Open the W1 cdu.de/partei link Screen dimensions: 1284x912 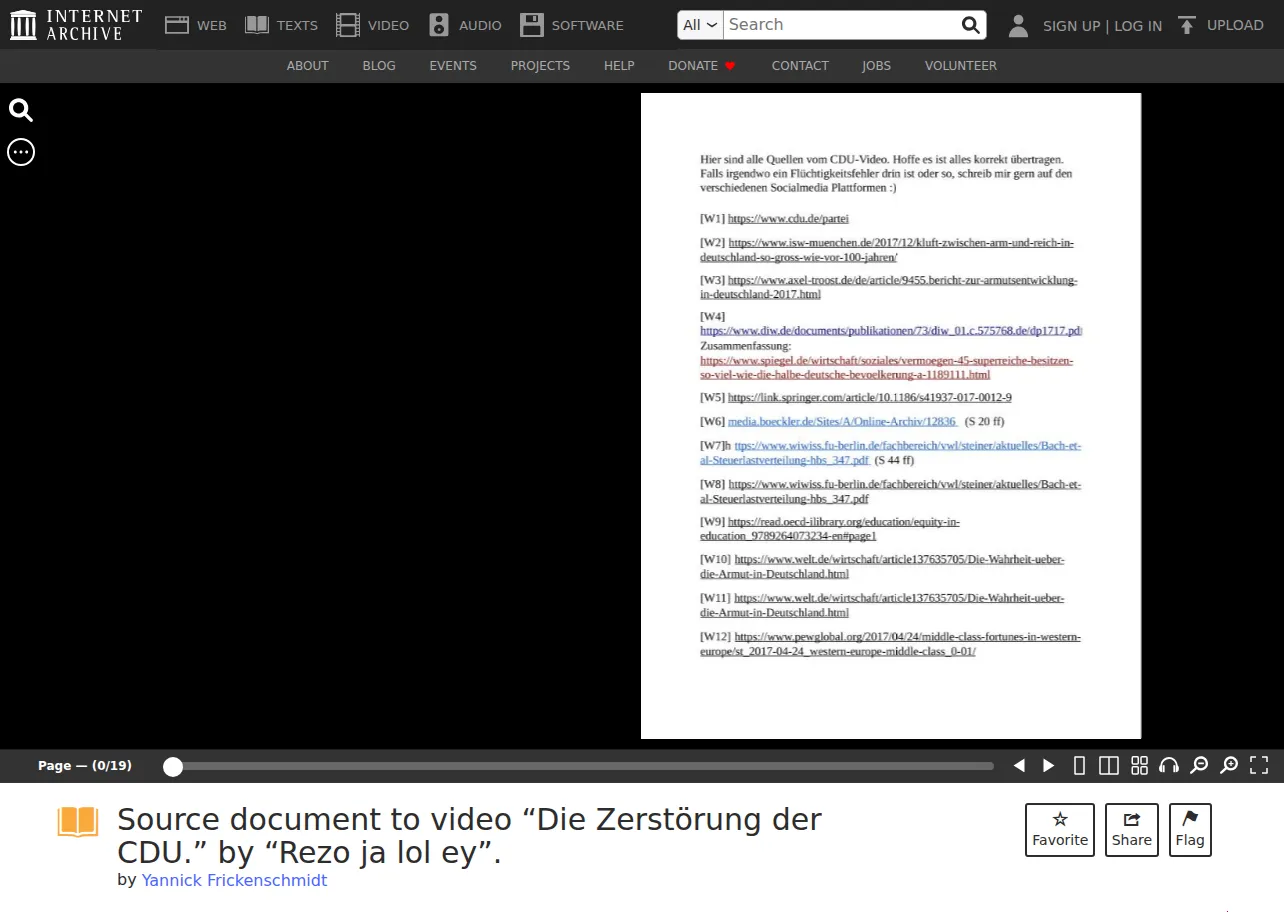coord(788,218)
